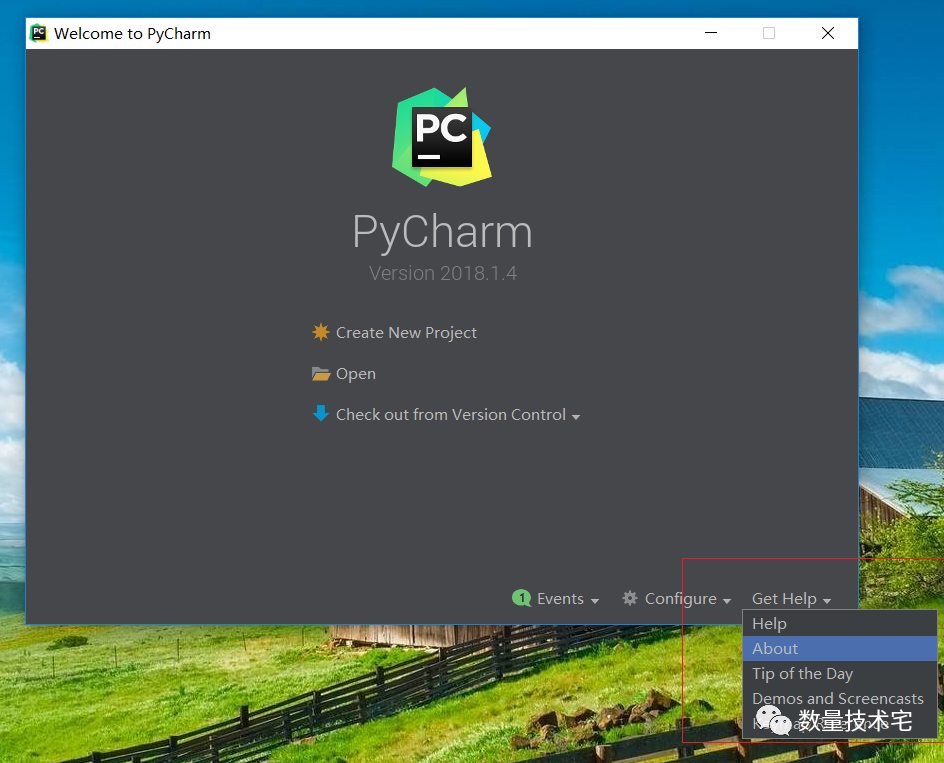Click Check out from Version Control text
The image size is (944, 763).
coord(450,414)
